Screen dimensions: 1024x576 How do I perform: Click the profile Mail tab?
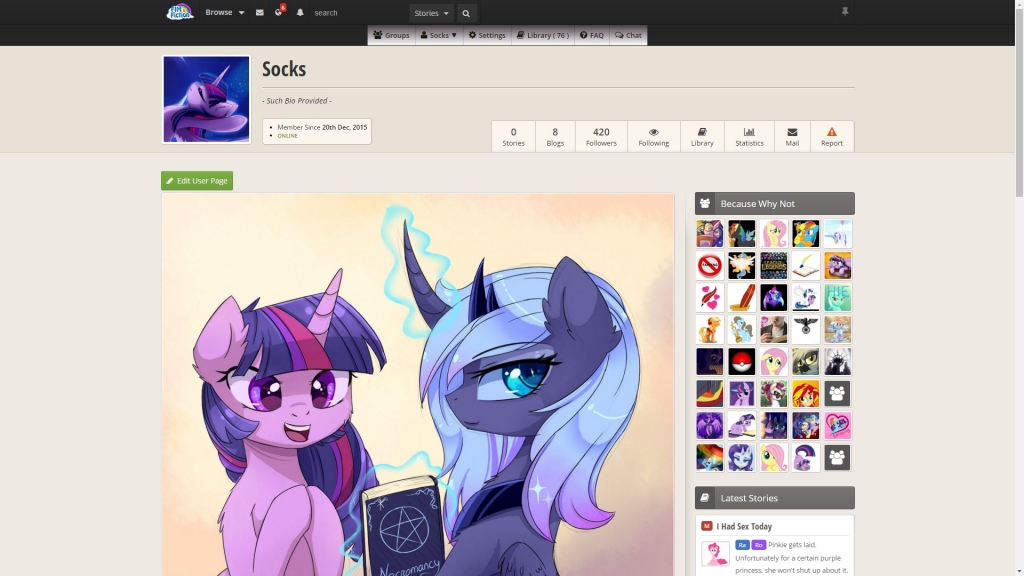coord(792,136)
